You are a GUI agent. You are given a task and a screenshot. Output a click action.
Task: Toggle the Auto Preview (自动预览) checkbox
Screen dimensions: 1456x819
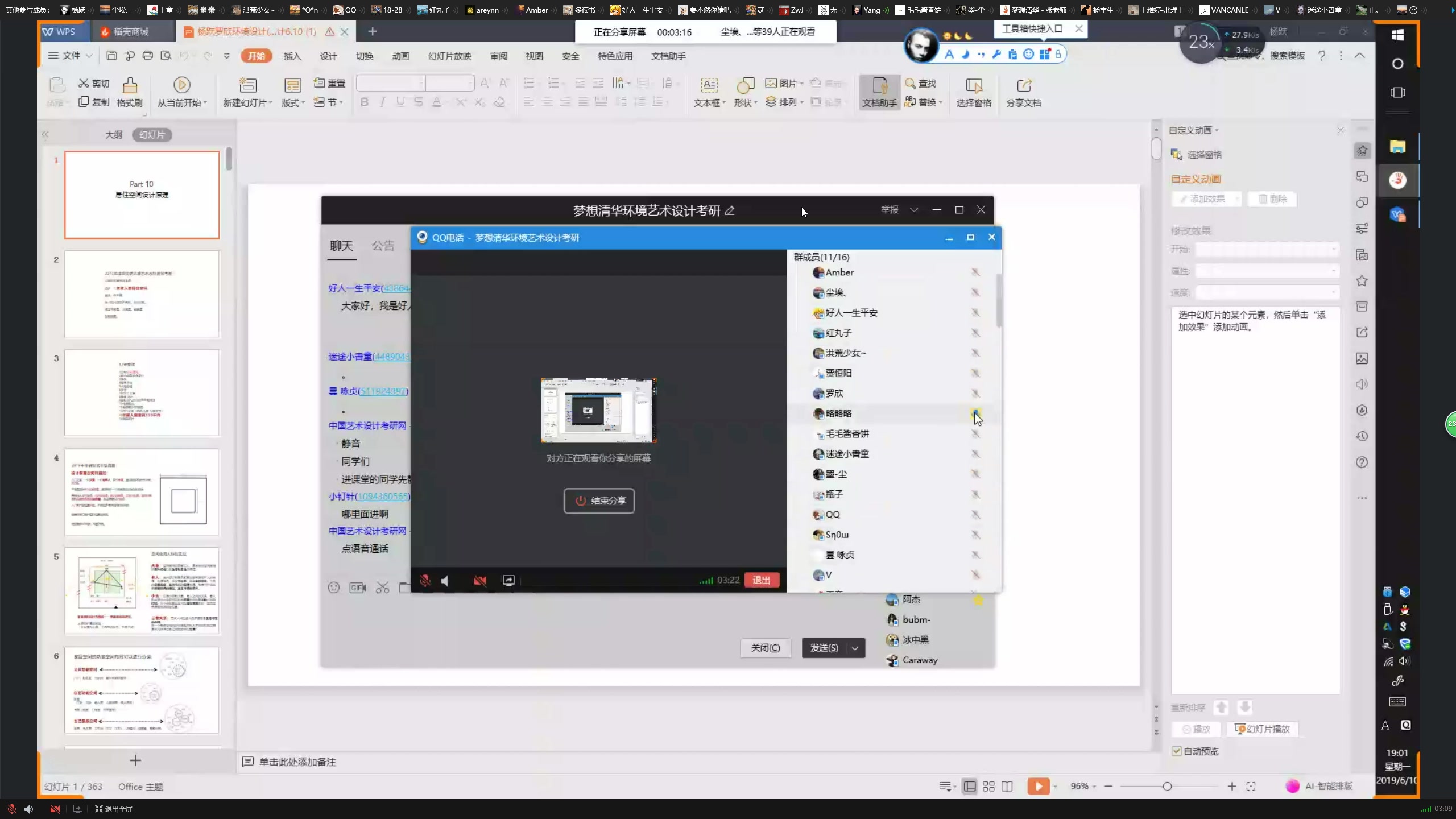tap(1177, 751)
